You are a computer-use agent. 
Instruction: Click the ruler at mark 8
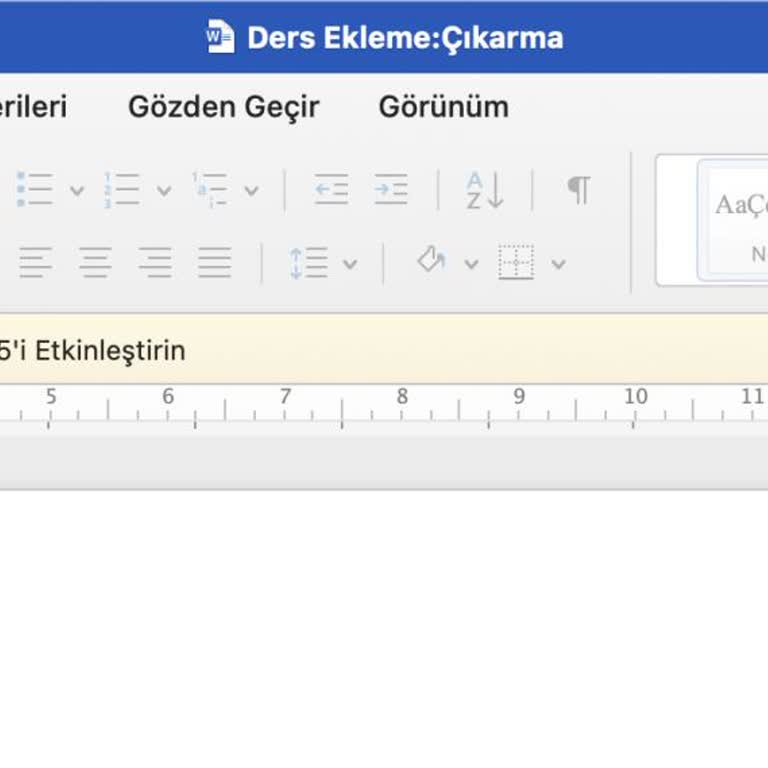(402, 396)
